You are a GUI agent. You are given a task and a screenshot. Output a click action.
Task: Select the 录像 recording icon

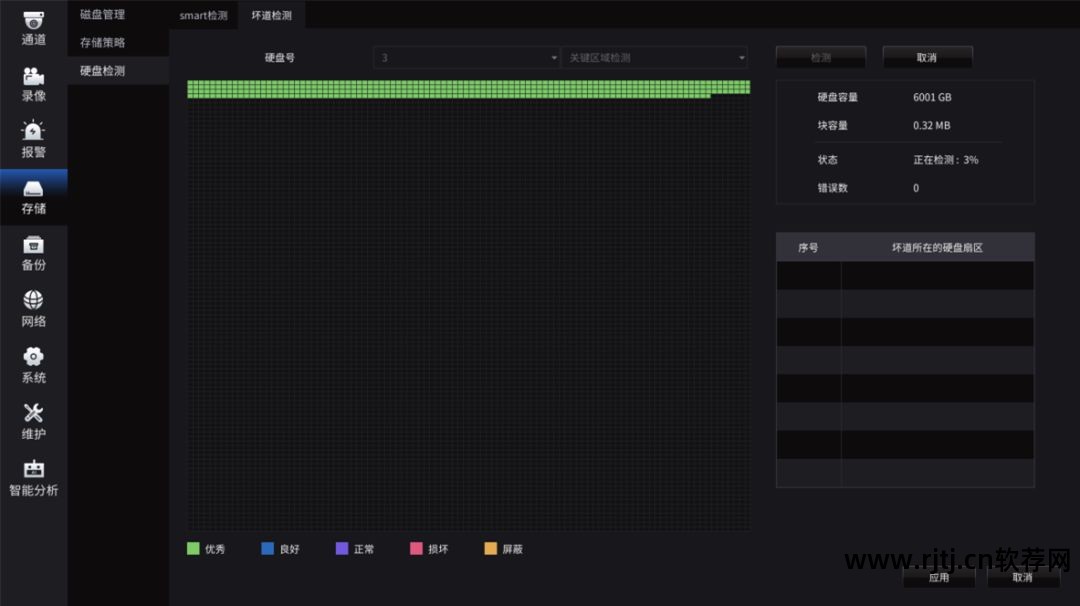point(34,84)
